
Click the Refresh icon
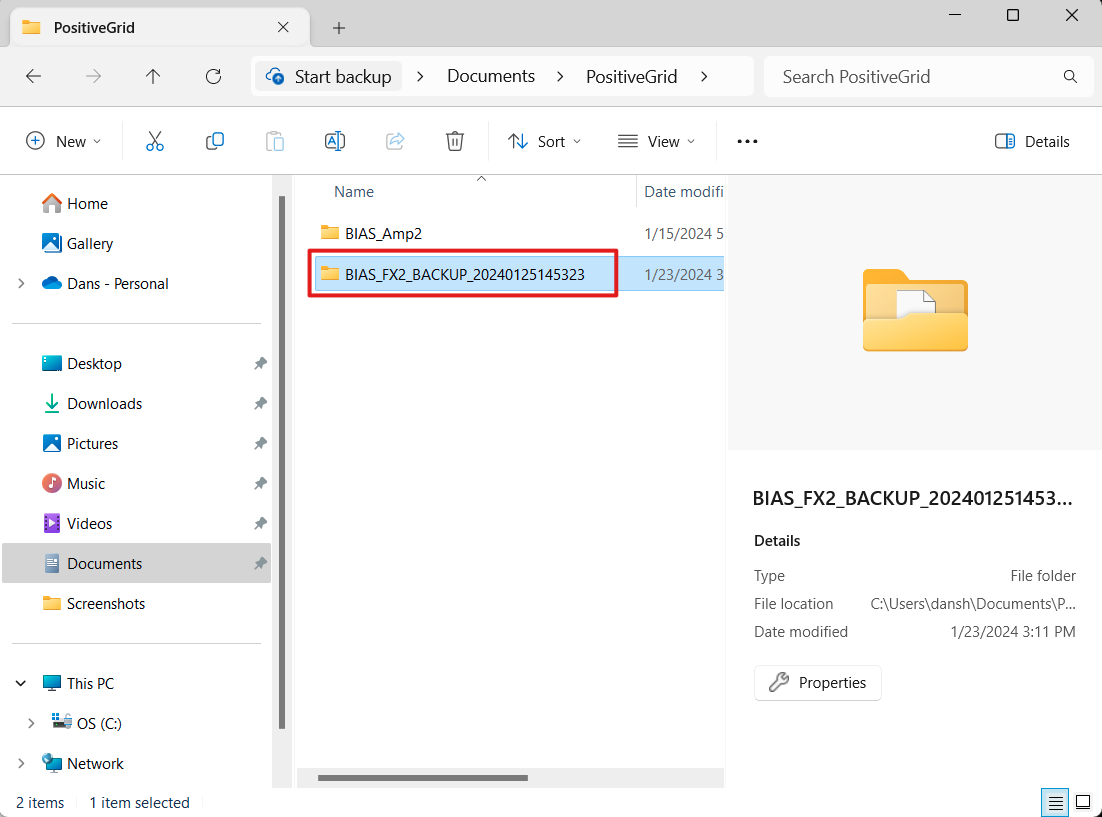coord(213,76)
